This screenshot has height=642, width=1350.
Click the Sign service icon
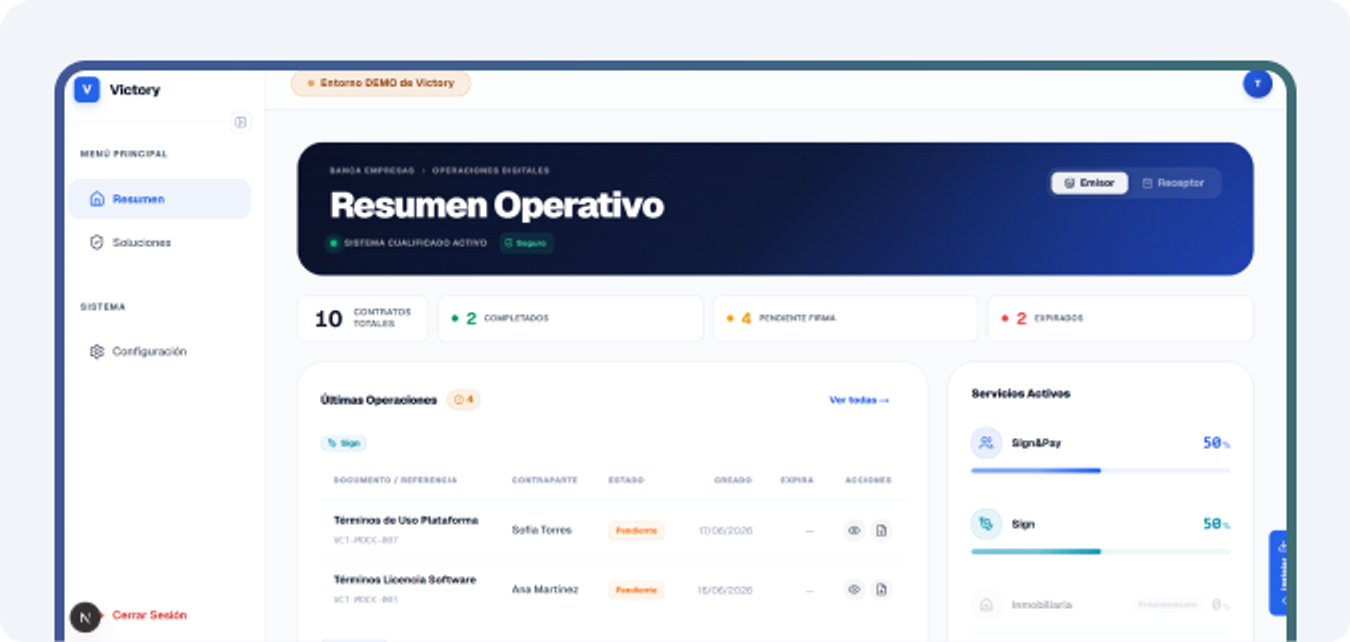coord(986,524)
